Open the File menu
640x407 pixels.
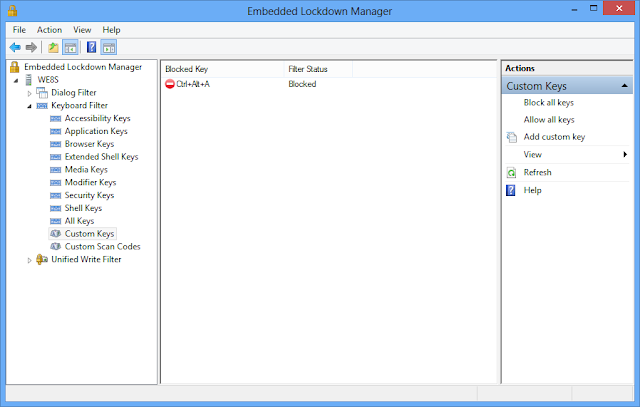point(19,30)
